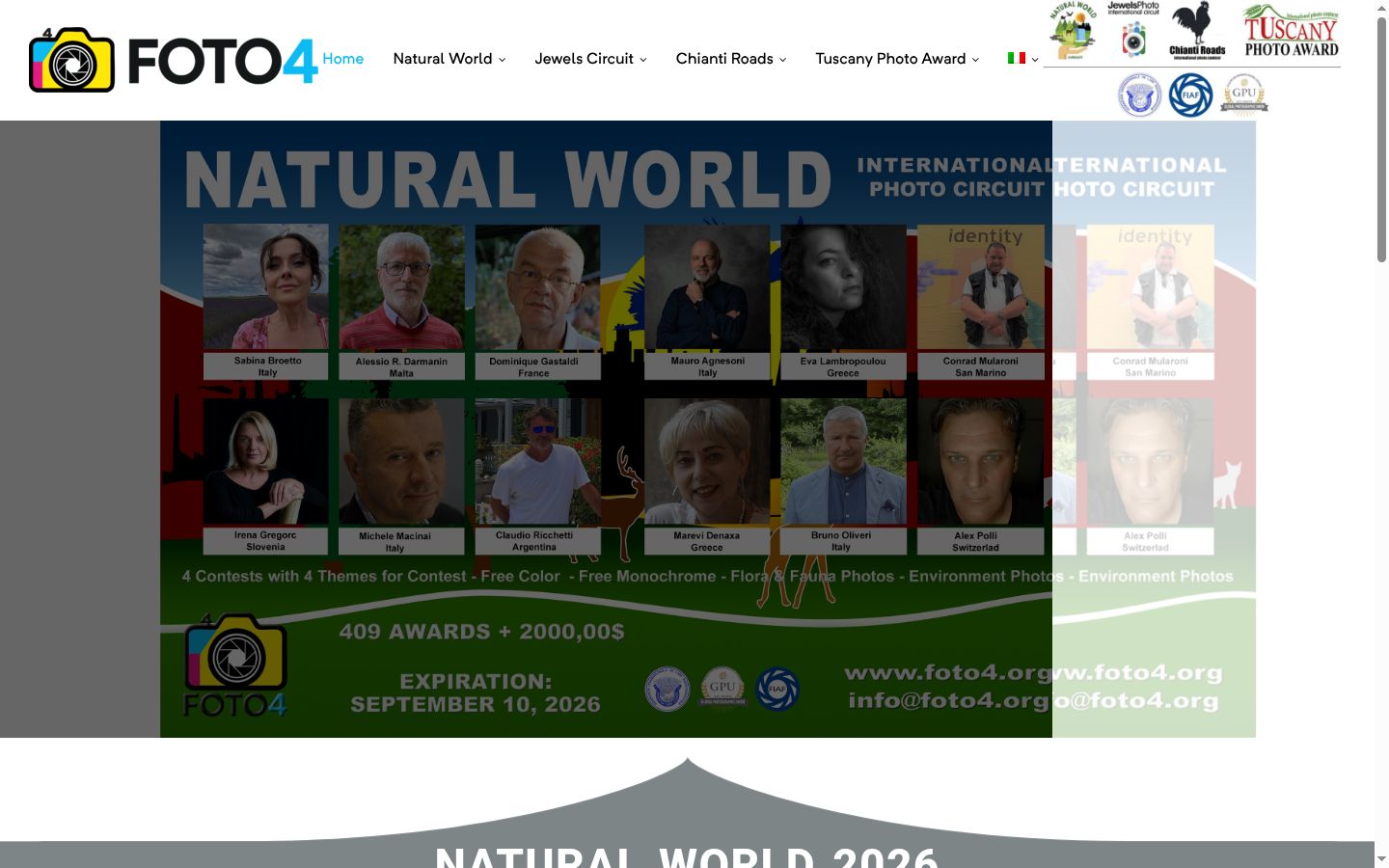
Task: Click the vertical scrollbar thumb
Action: (1381, 139)
